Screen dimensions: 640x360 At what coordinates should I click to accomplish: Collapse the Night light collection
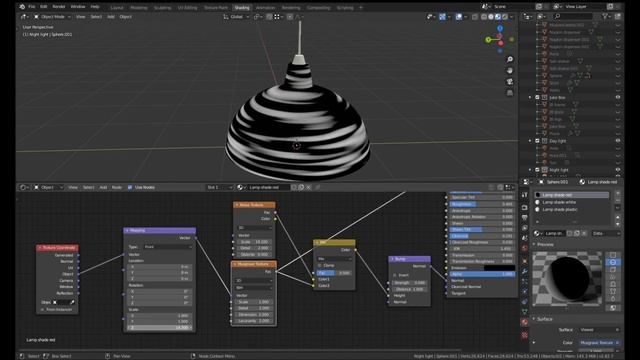[530, 170]
